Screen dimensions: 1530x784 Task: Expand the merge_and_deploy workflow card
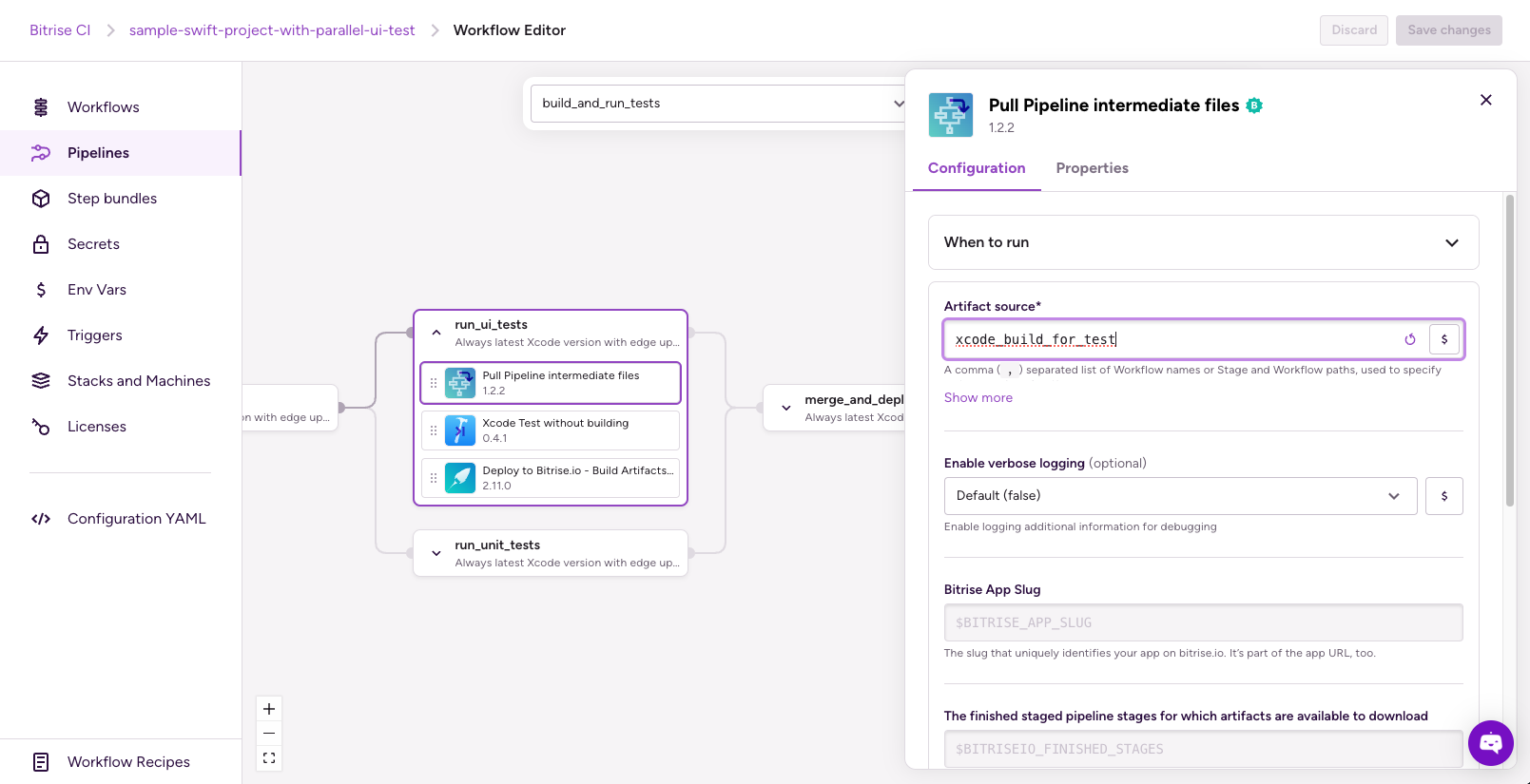786,408
